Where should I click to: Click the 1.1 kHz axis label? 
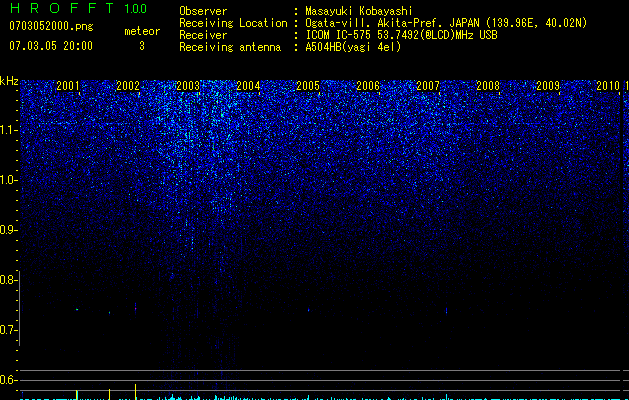point(8,130)
